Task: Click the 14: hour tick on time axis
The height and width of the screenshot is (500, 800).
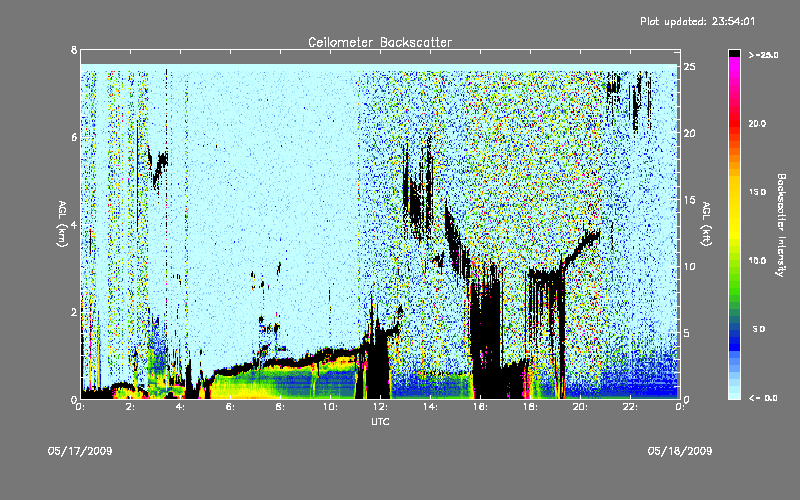Action: pyautogui.click(x=430, y=407)
